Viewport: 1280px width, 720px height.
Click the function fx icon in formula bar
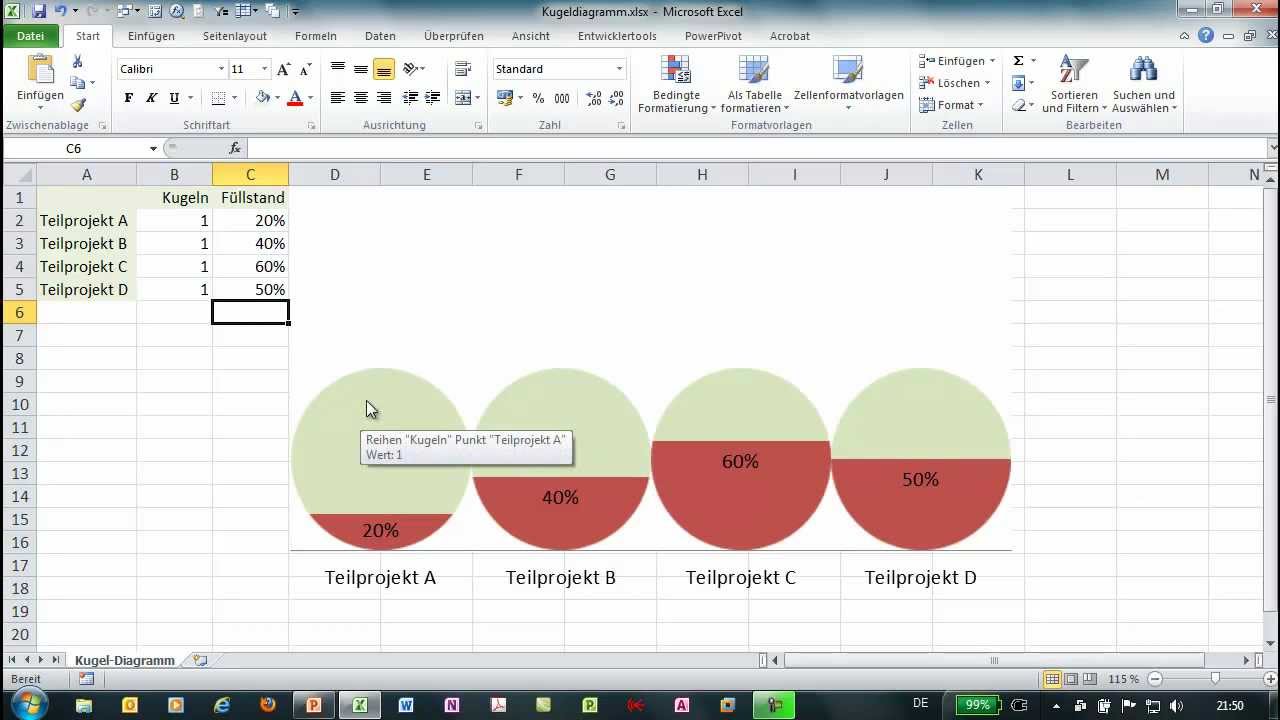[x=235, y=148]
